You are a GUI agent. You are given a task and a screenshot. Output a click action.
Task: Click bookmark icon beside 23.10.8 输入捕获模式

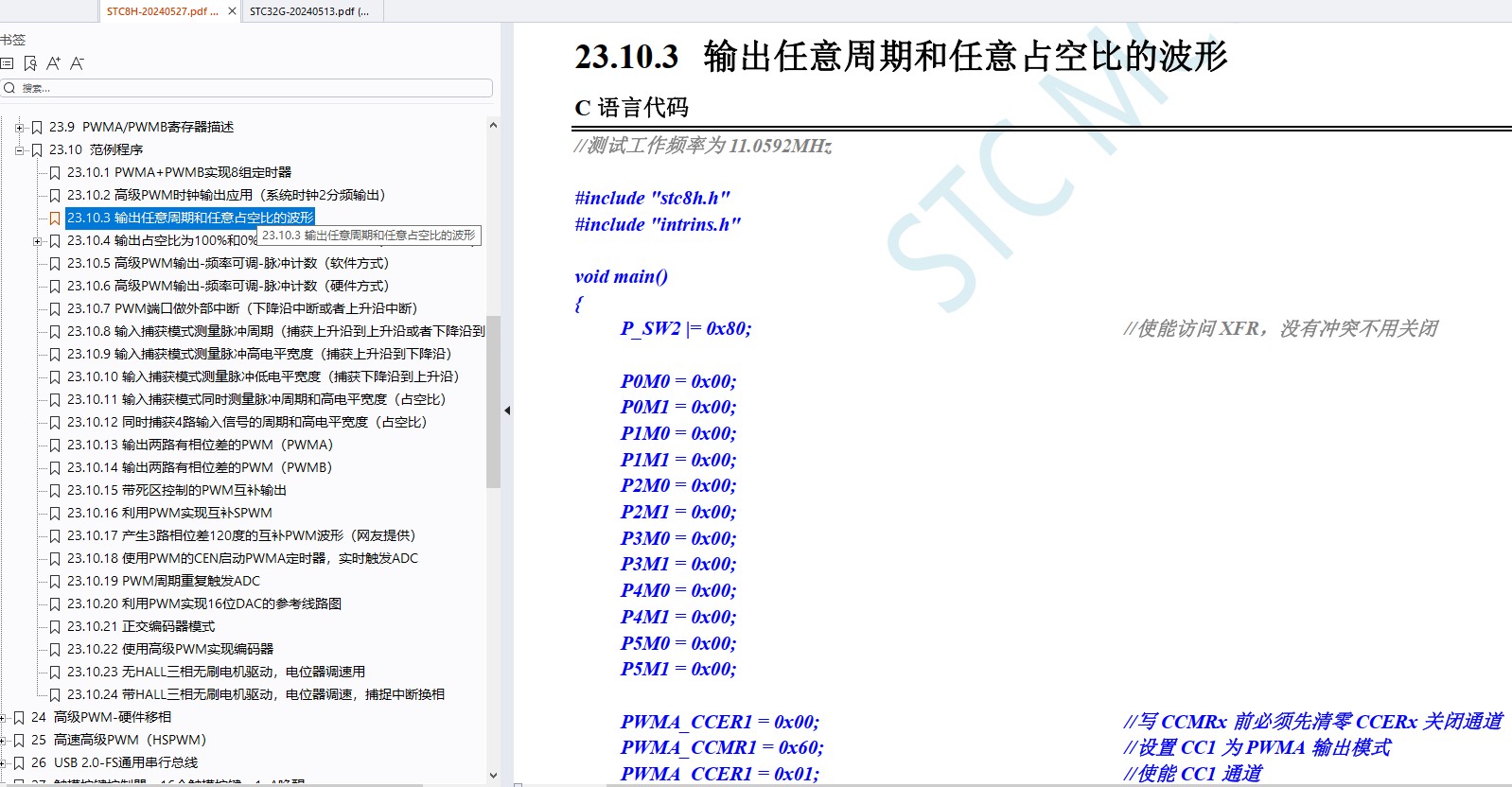click(x=55, y=331)
